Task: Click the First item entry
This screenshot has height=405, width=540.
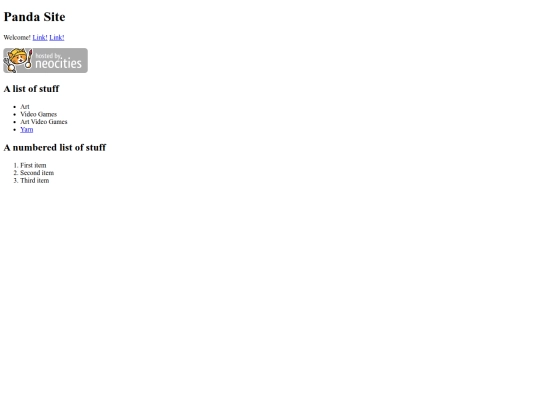Action: point(33,165)
